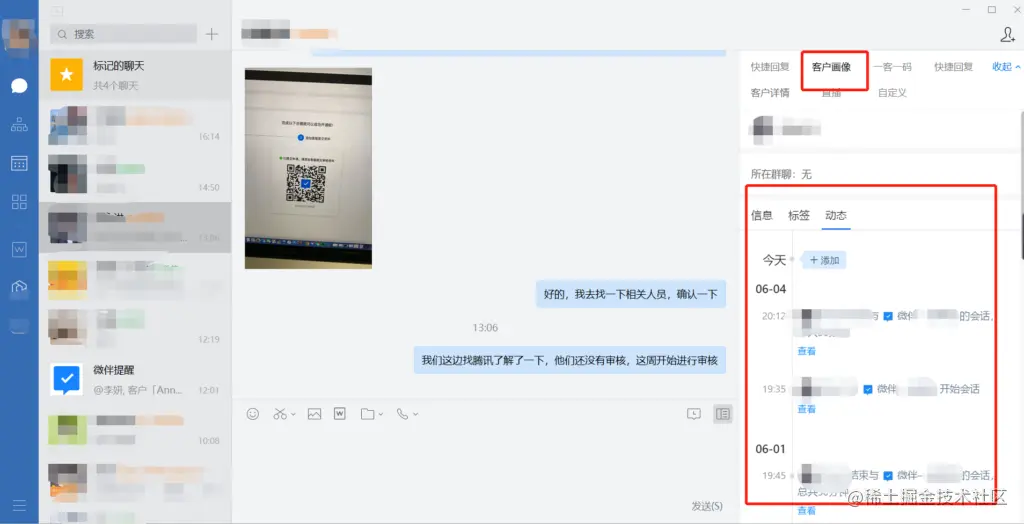The height and width of the screenshot is (524, 1024).
Task: Open the 信息 sub-tab
Action: (761, 216)
